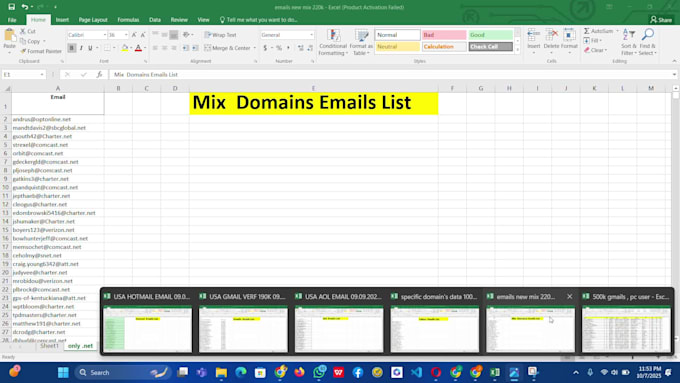680x383 pixels.
Task: Apply the Good cell style
Action: (490, 35)
